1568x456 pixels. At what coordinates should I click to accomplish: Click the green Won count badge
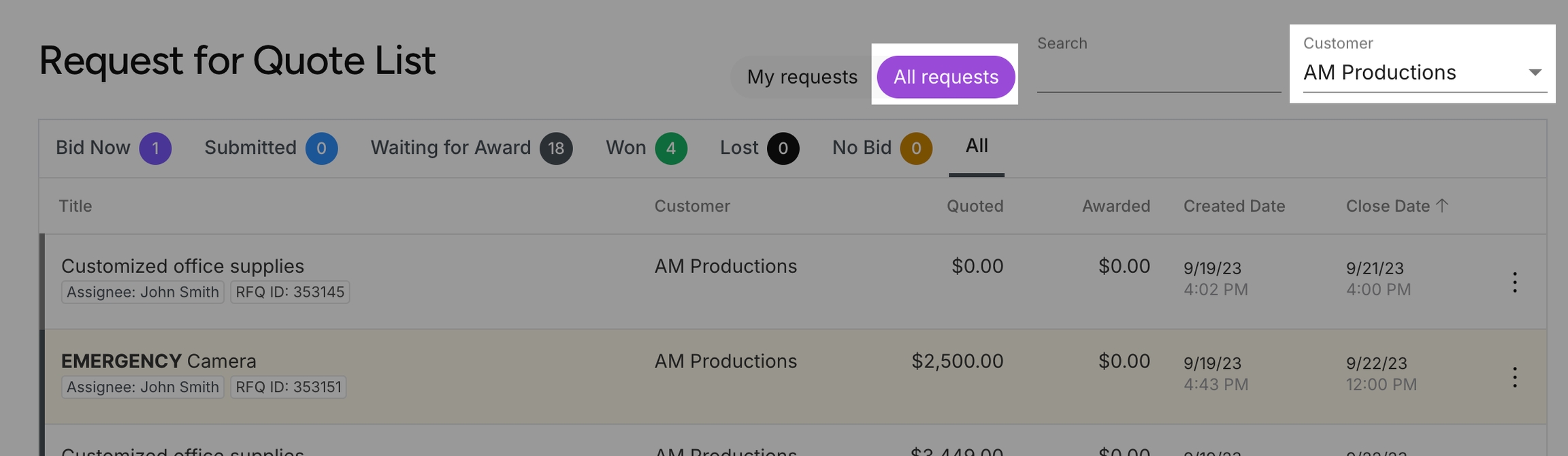671,148
